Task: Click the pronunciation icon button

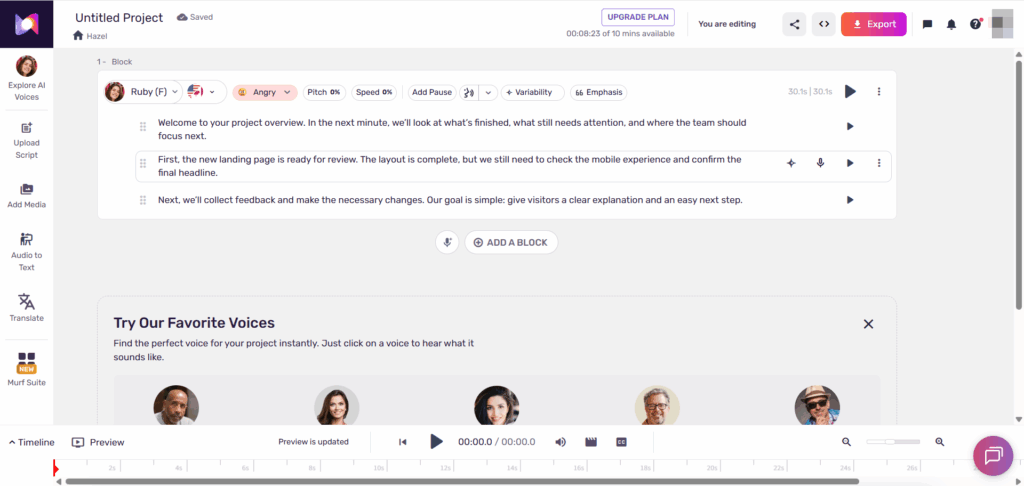Action: 469,92
